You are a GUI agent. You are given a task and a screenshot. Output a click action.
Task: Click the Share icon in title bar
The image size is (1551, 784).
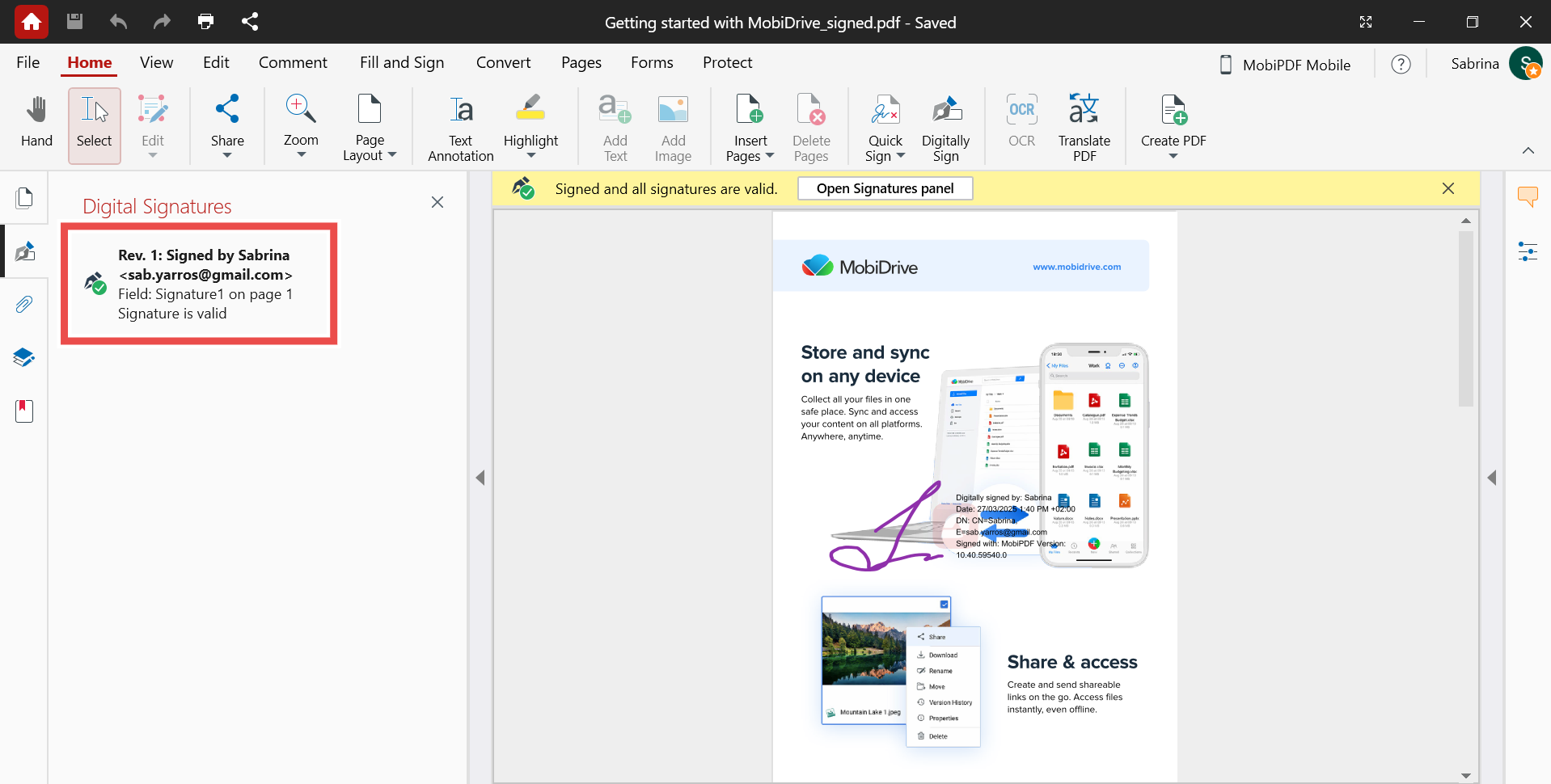(x=250, y=22)
